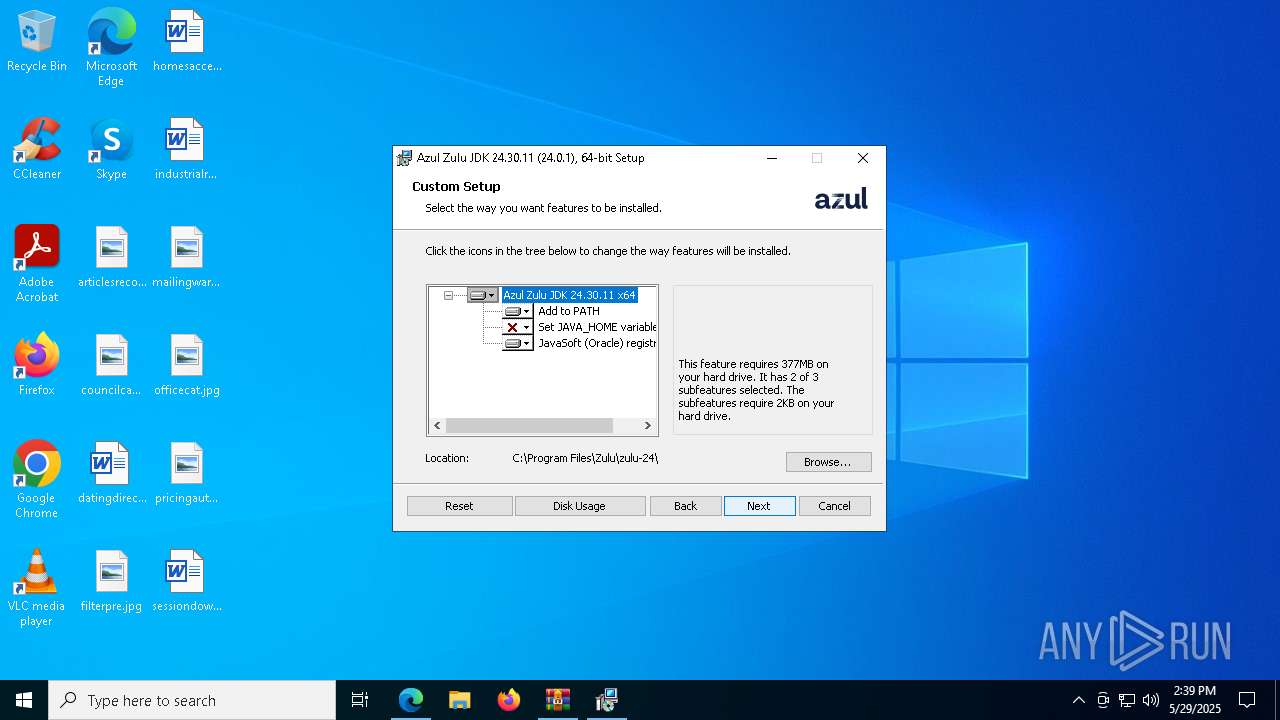Click the Reset button
Screen dimensions: 1280x720
click(x=459, y=506)
